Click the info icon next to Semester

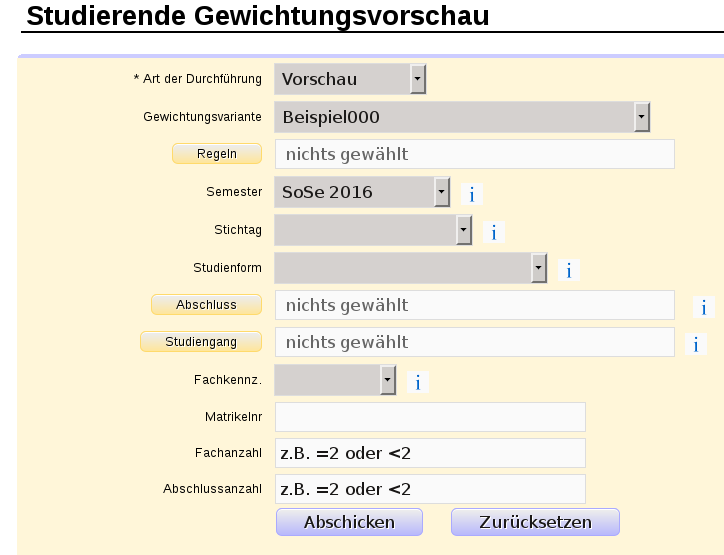coord(471,194)
